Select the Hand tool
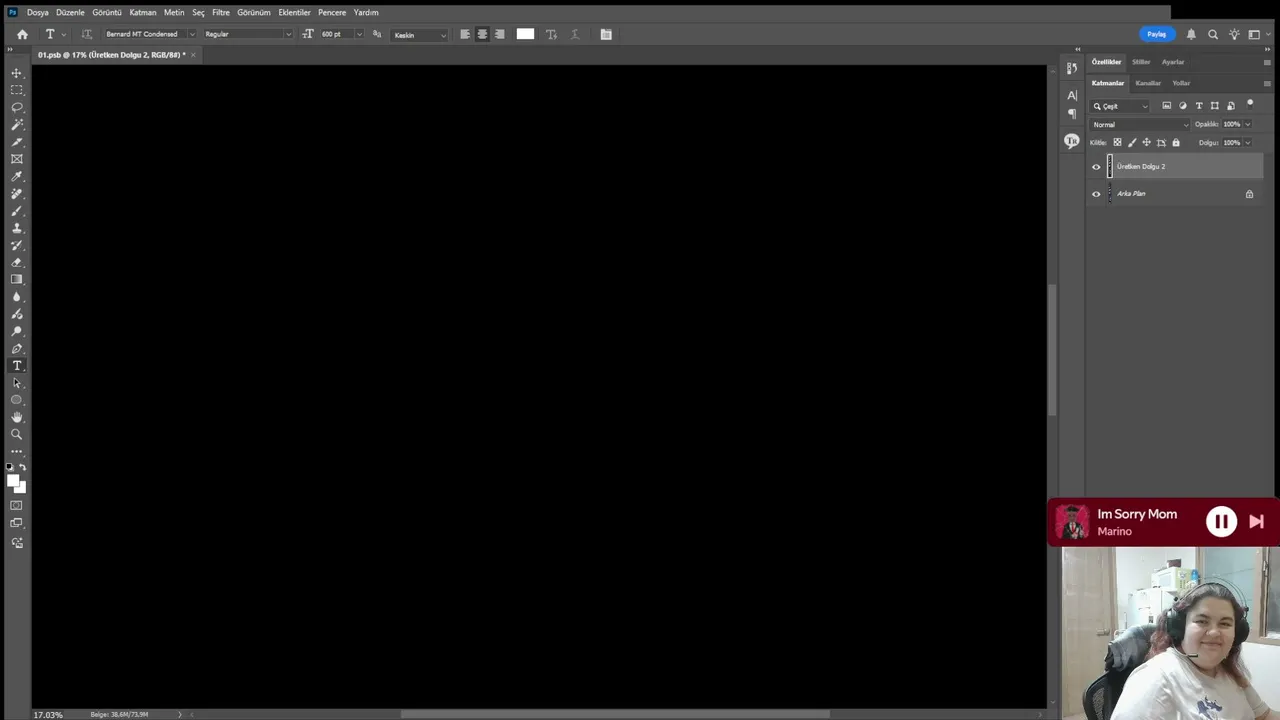 pyautogui.click(x=17, y=417)
